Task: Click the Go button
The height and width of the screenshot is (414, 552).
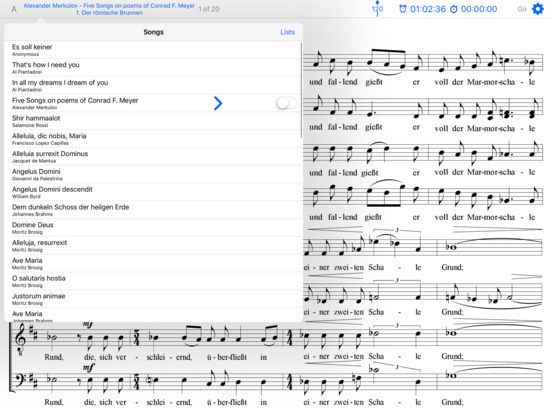Action: click(522, 9)
